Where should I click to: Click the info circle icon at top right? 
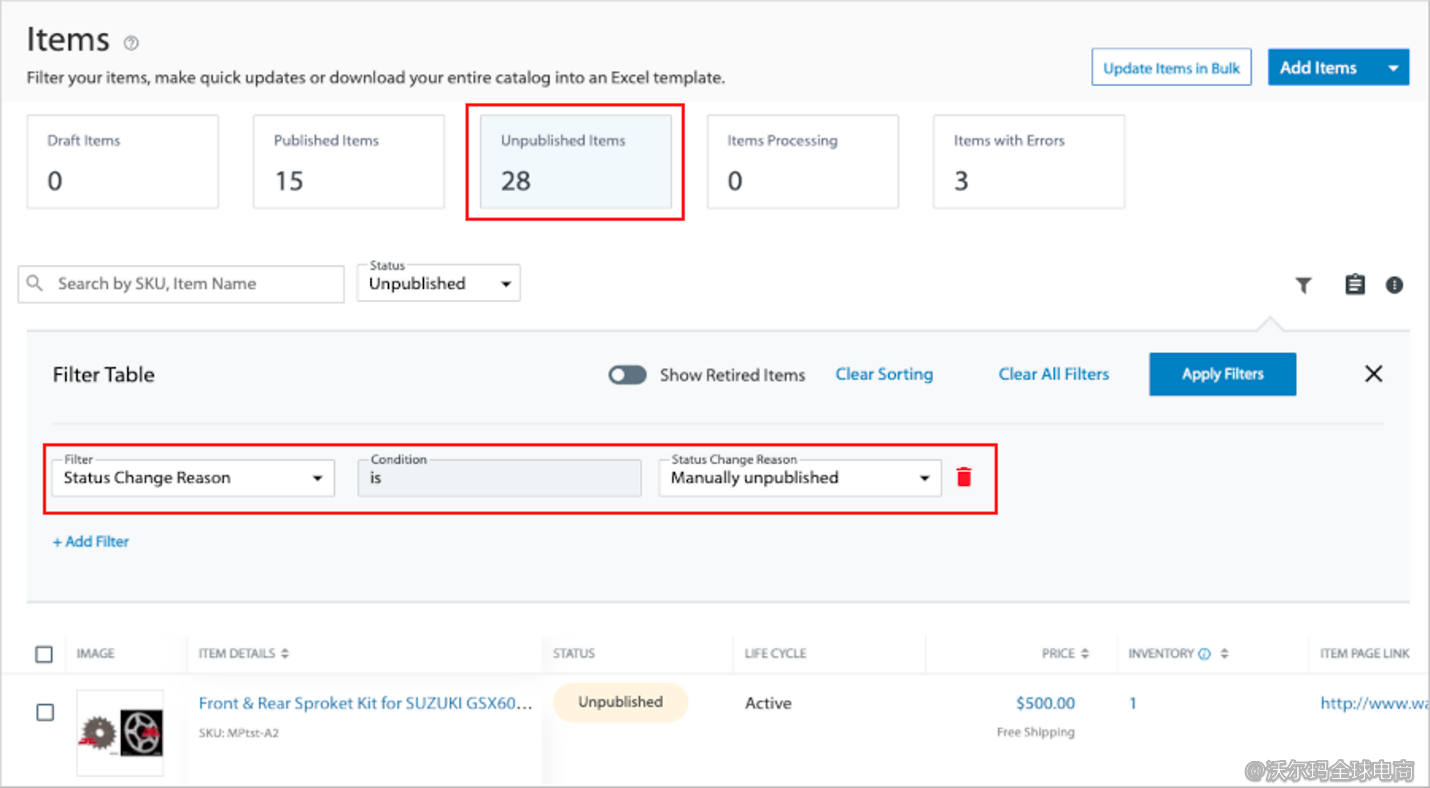(x=1394, y=285)
